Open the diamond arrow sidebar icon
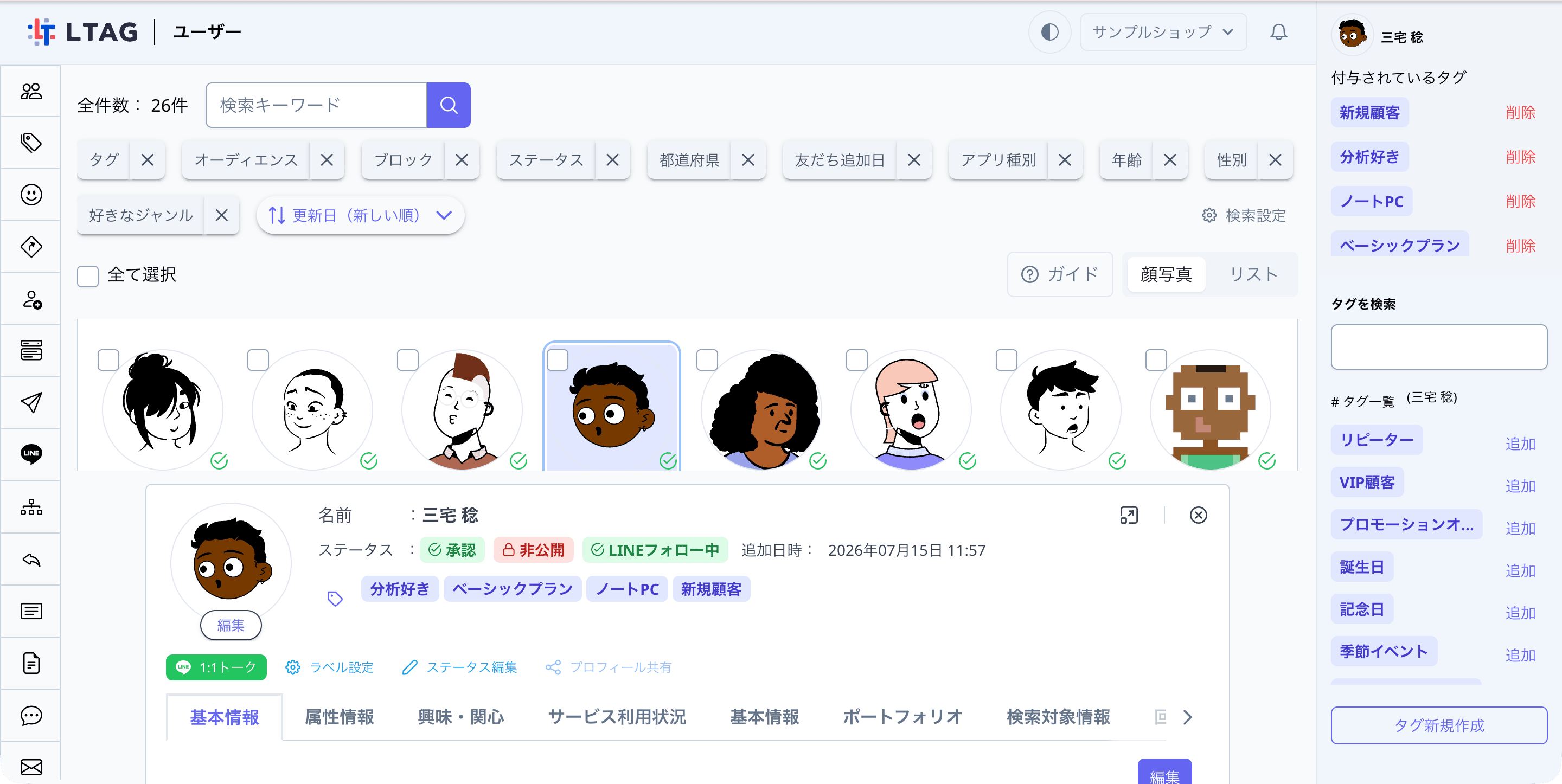 pyautogui.click(x=31, y=247)
